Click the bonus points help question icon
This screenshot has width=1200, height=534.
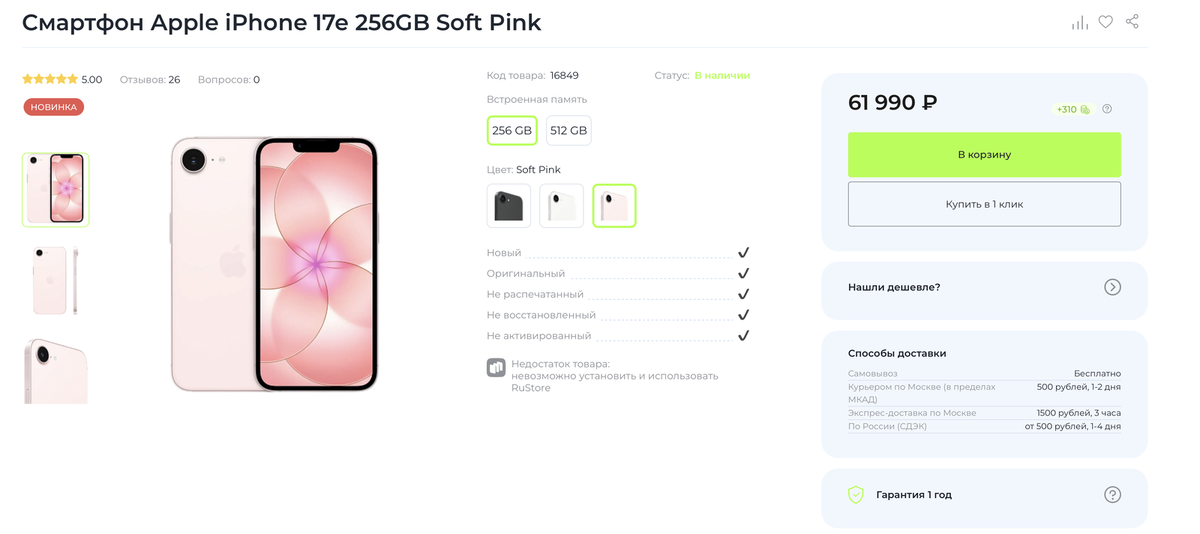pos(1107,109)
